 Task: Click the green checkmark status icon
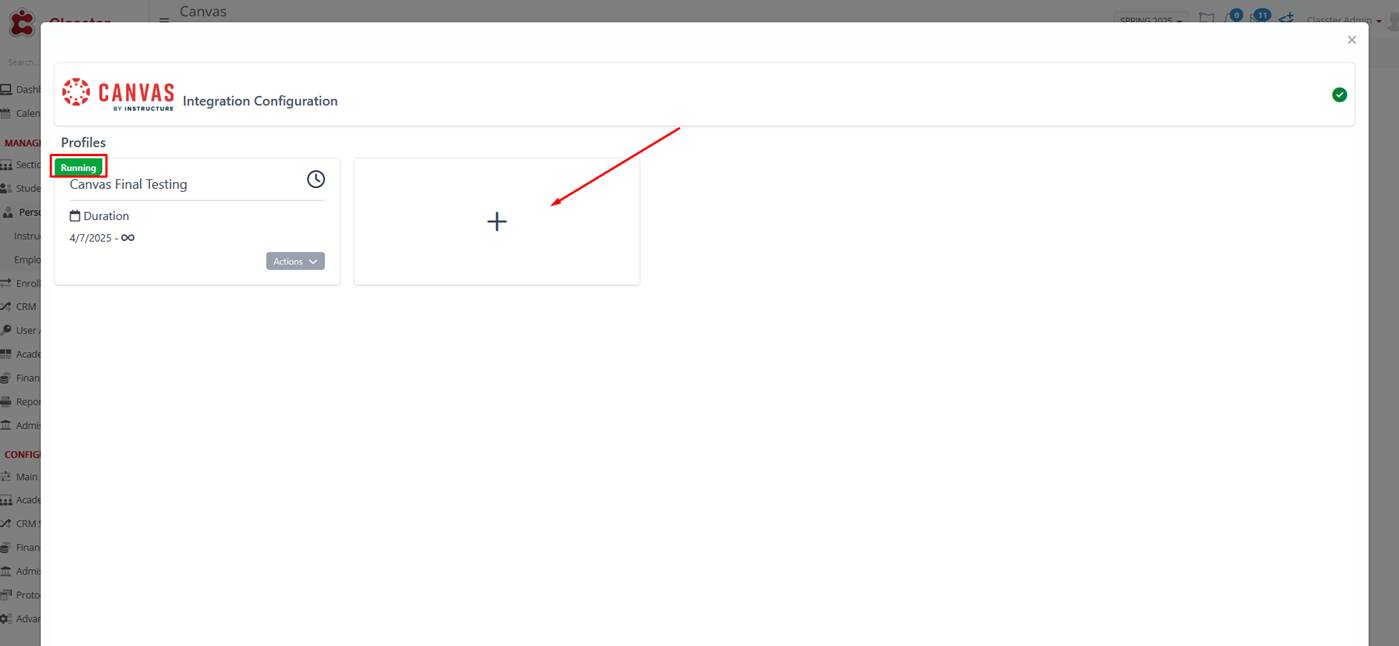pyautogui.click(x=1339, y=95)
